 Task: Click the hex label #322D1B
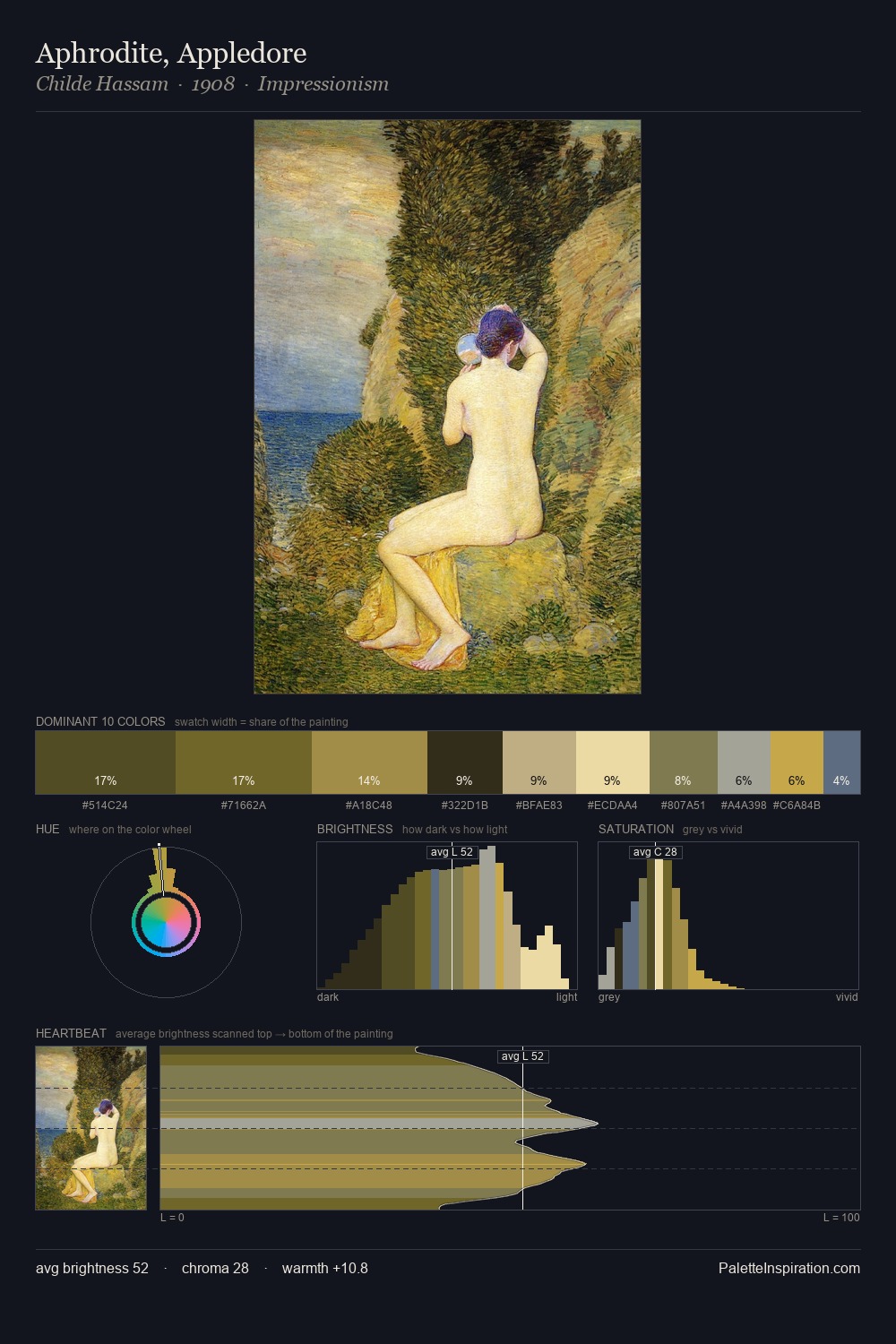point(465,806)
